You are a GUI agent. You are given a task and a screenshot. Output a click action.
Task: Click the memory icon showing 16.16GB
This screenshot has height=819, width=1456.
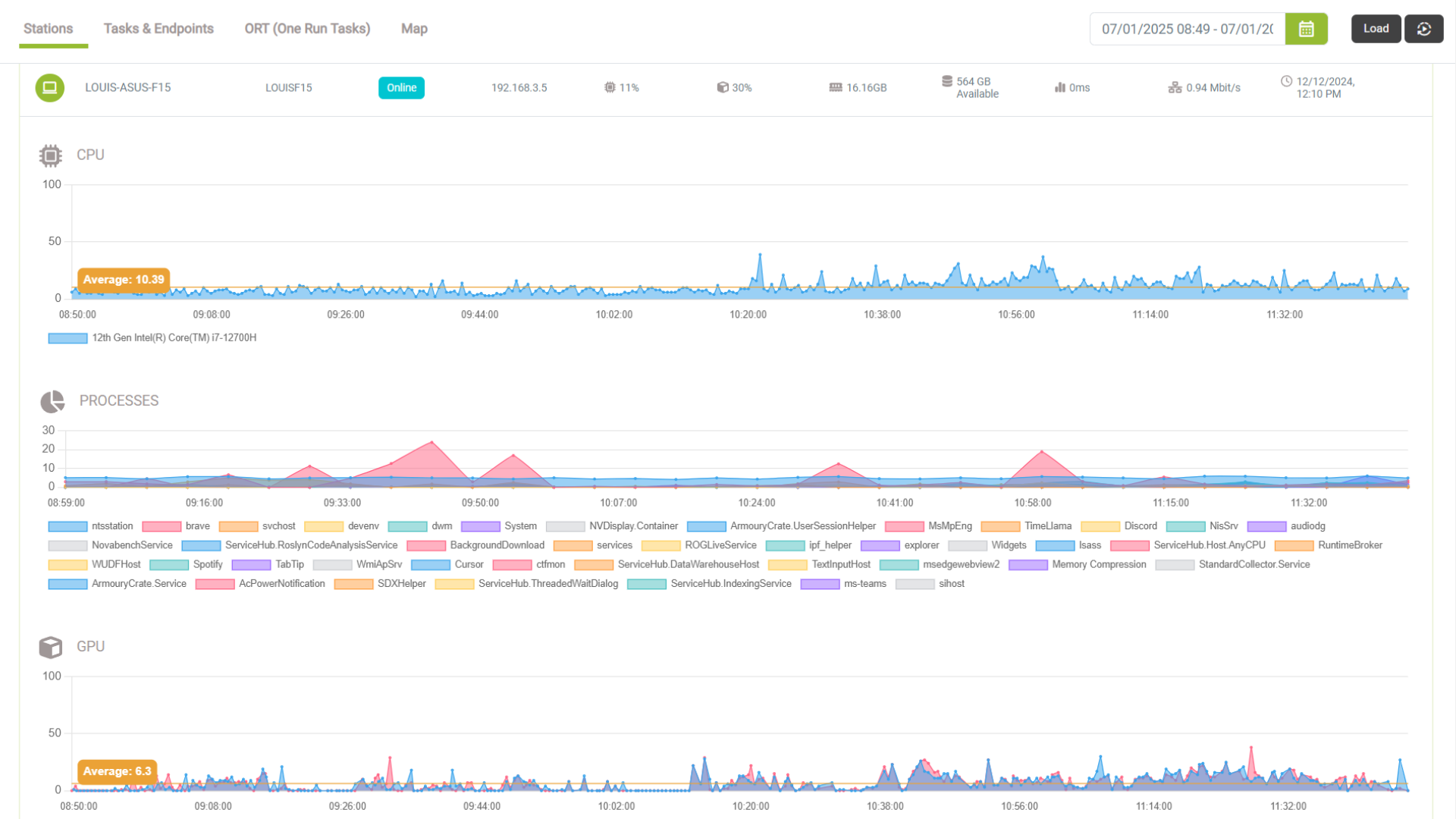[x=835, y=87]
